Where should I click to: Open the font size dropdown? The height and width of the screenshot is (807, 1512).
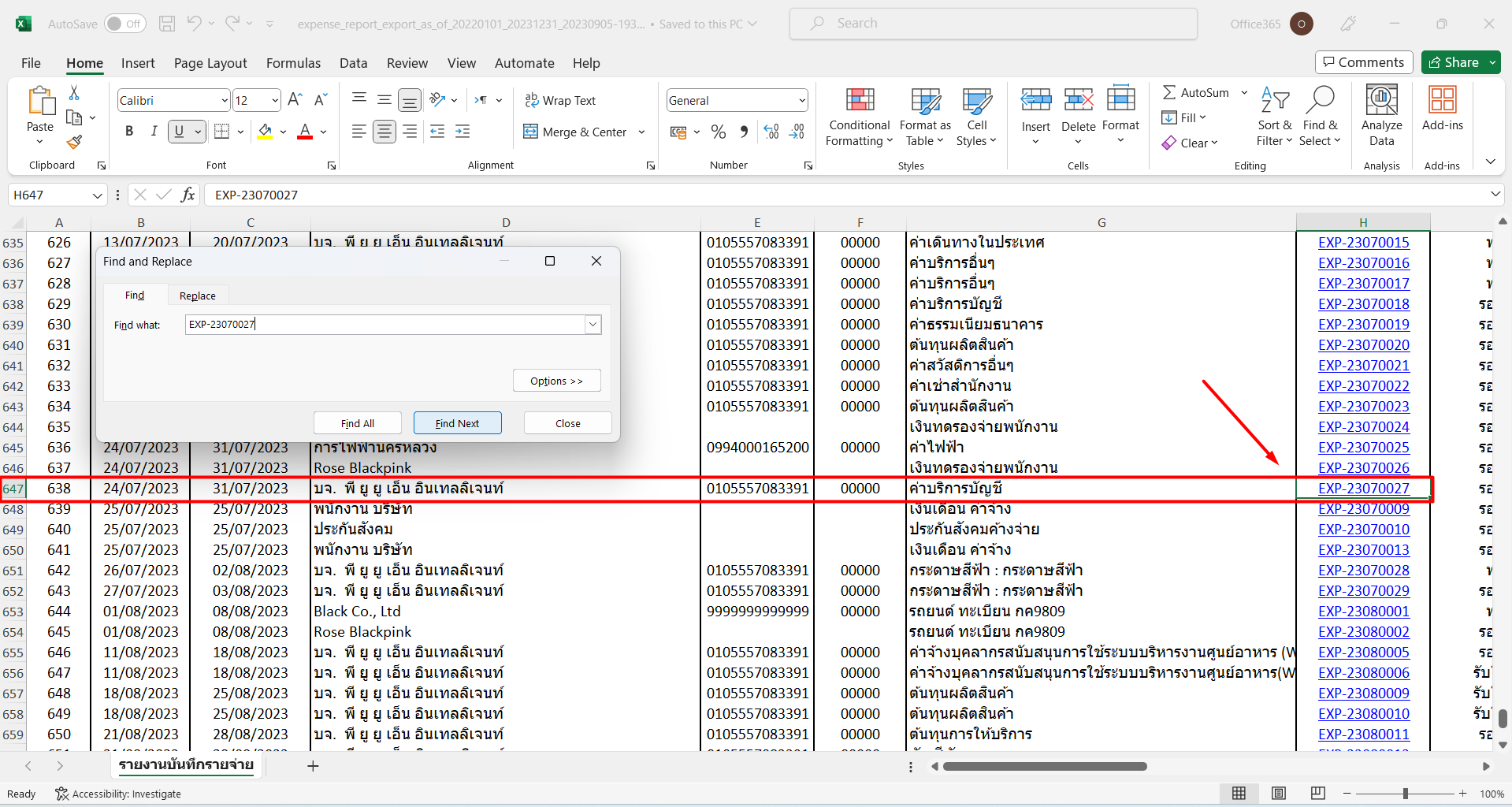[274, 100]
